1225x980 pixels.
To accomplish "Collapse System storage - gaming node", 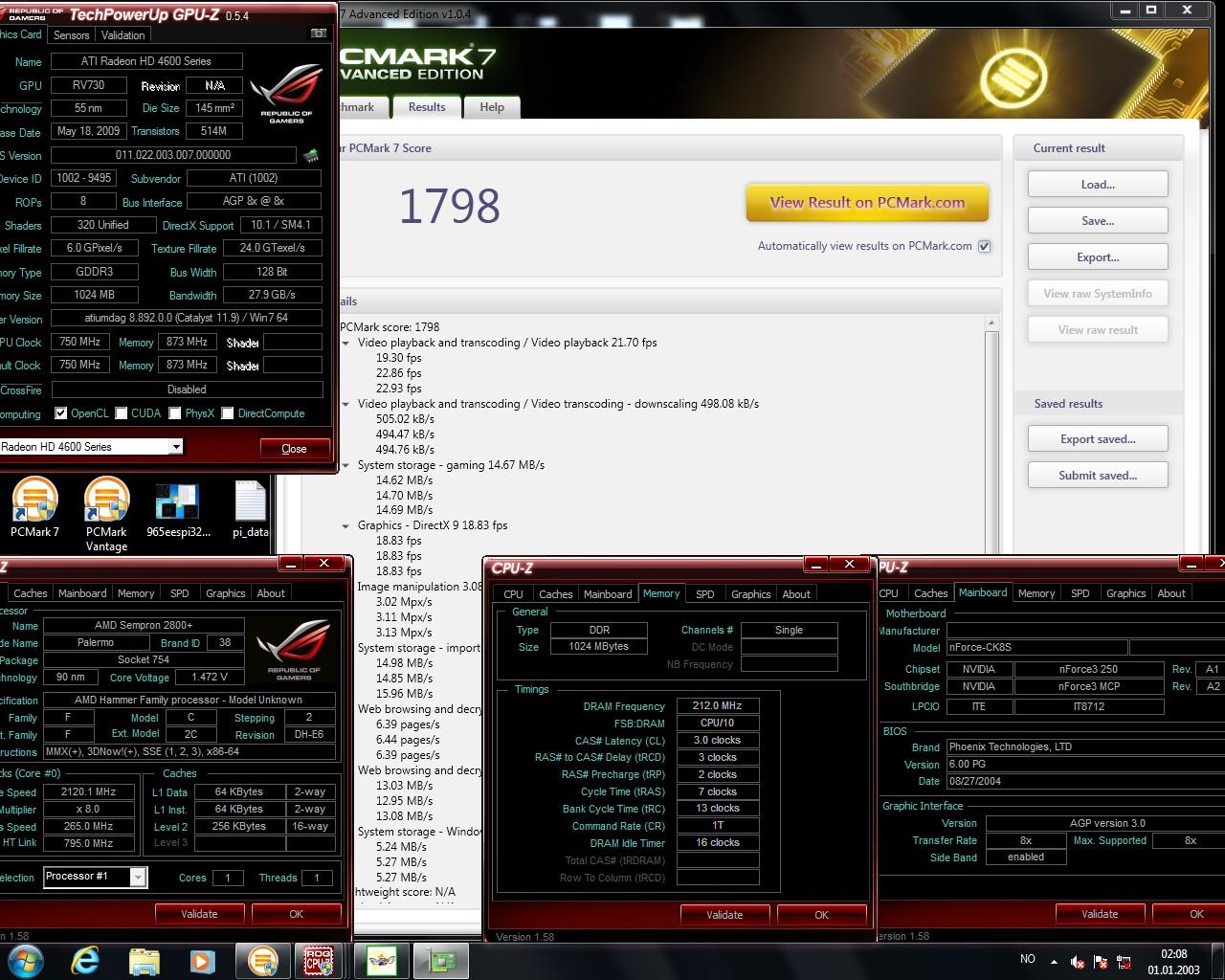I will coord(346,465).
